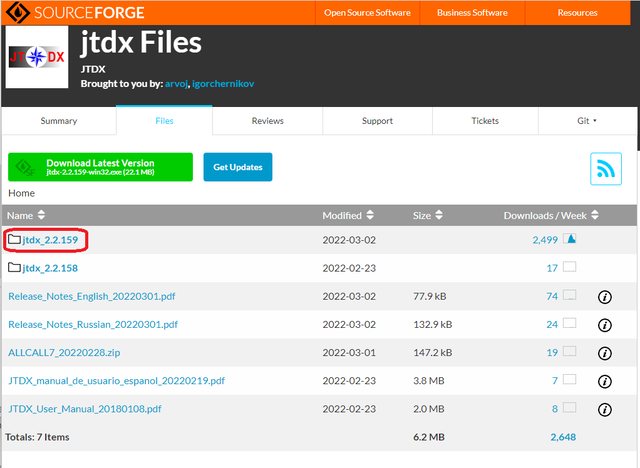Open the Support tab

point(377,121)
